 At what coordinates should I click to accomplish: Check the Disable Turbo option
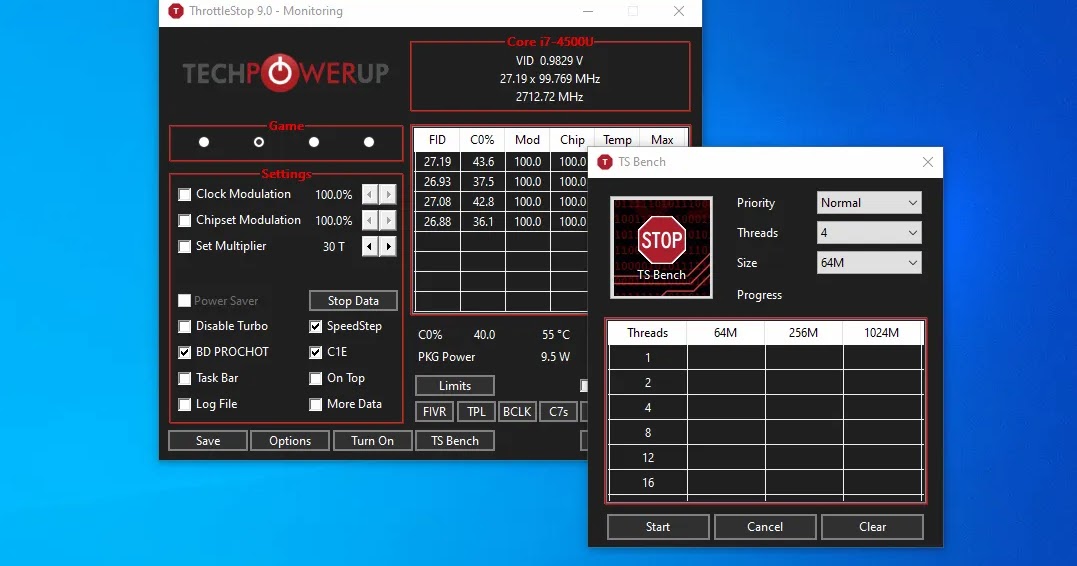[185, 326]
